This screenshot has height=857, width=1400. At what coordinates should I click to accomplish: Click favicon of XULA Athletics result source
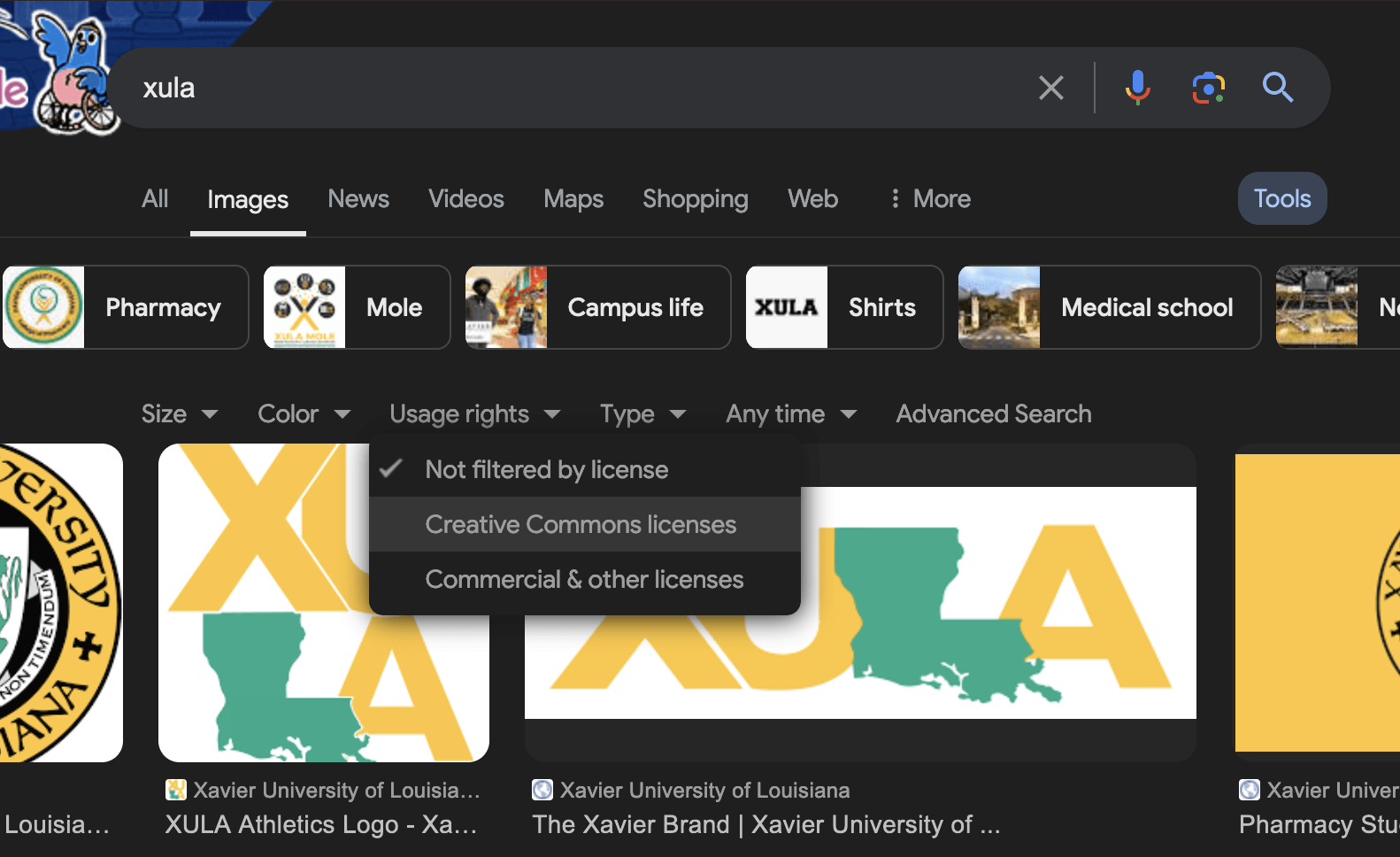pyautogui.click(x=176, y=790)
